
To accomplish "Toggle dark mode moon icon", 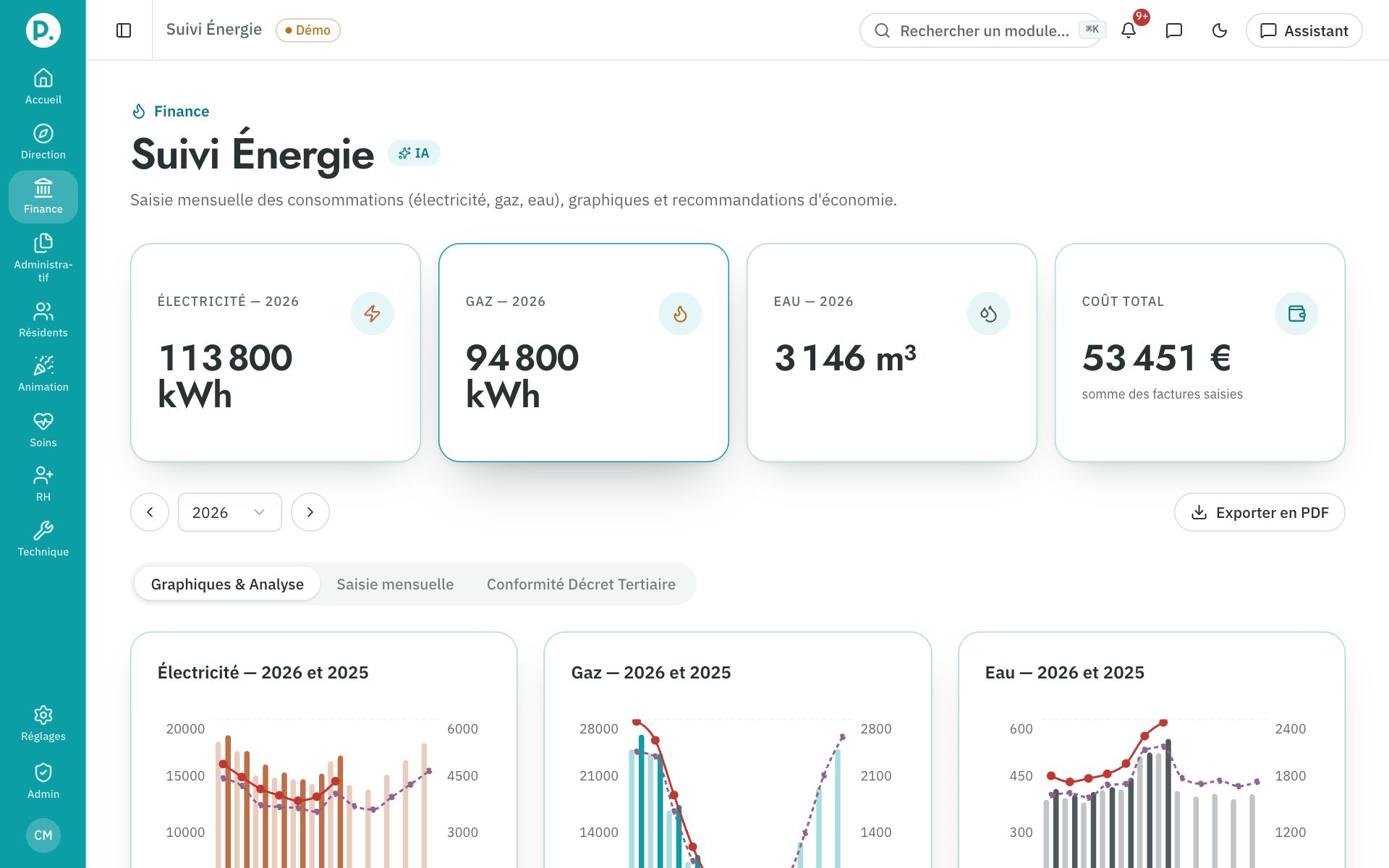I will 1220,30.
